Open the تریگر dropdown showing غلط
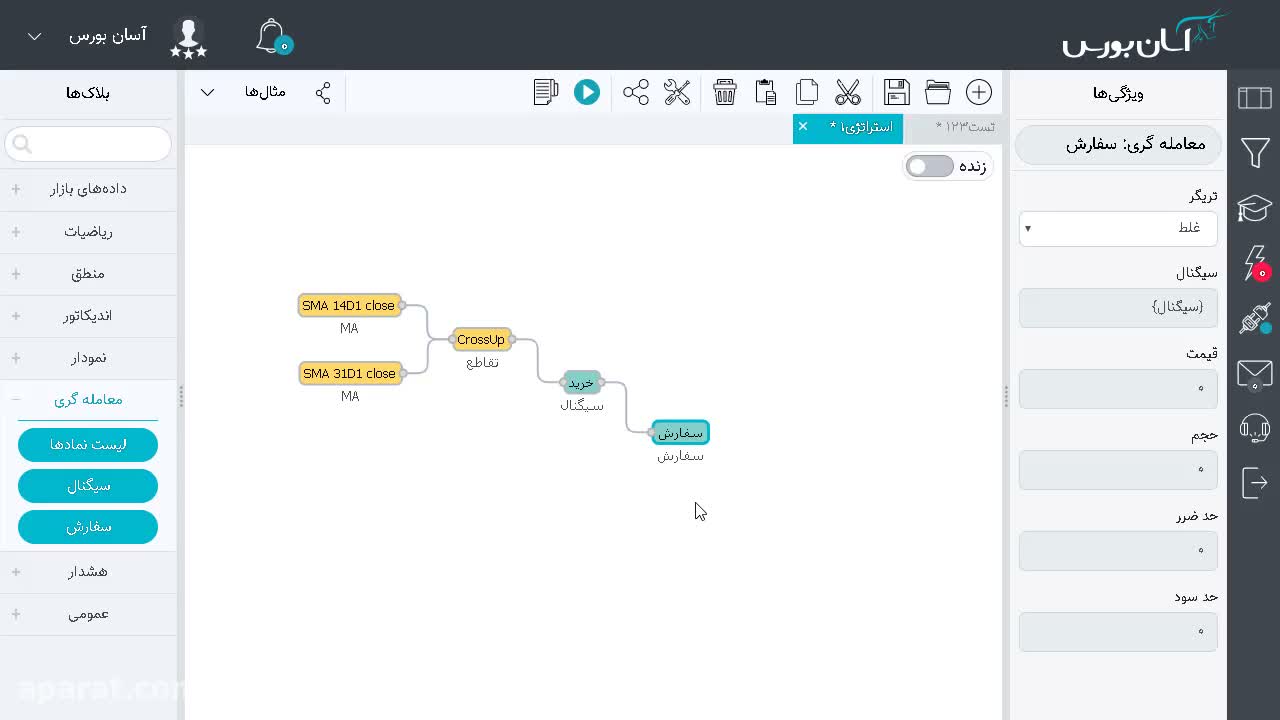 click(1118, 228)
